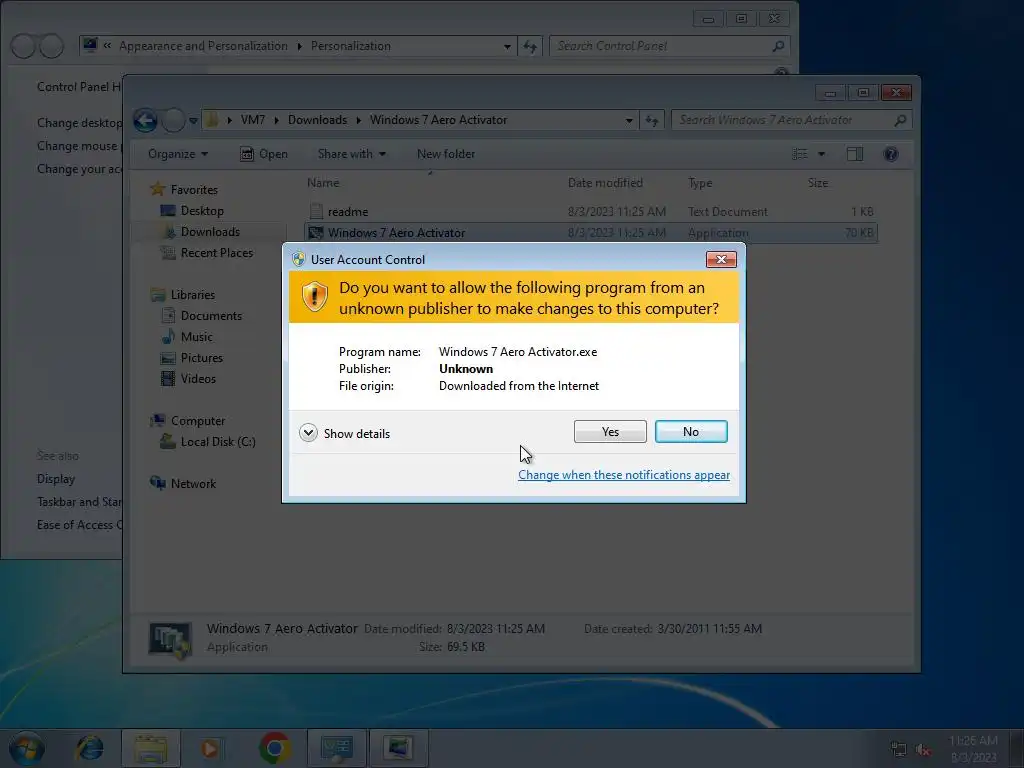Click Yes in User Account Control dialog

click(x=610, y=432)
